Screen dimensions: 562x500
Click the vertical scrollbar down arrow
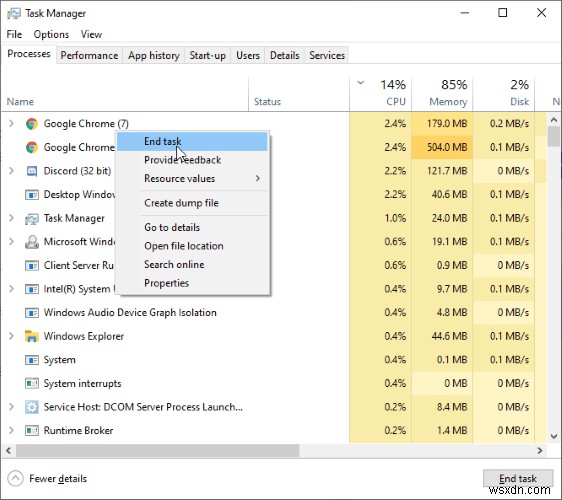(x=554, y=436)
